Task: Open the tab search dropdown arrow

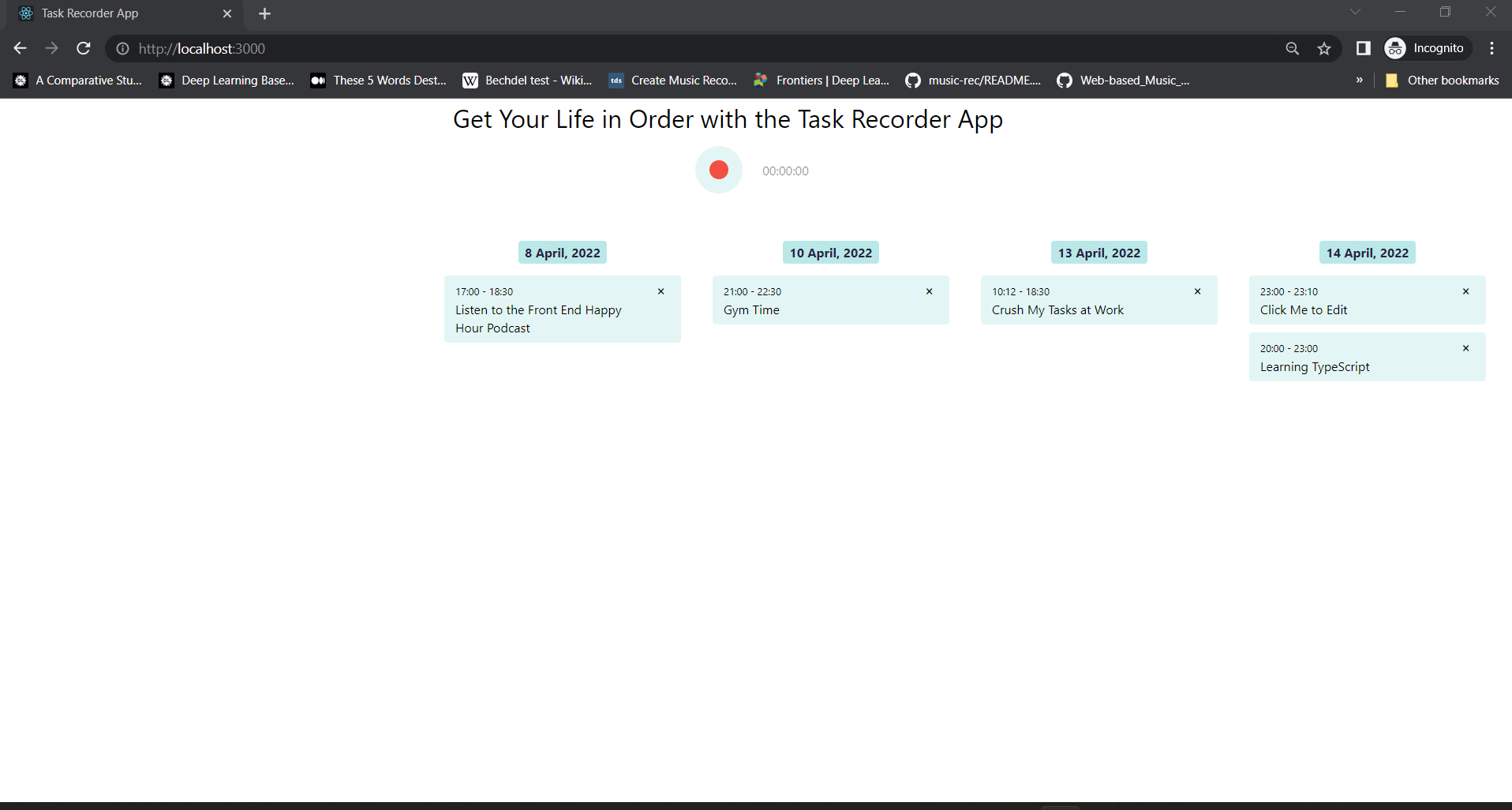Action: tap(1356, 12)
